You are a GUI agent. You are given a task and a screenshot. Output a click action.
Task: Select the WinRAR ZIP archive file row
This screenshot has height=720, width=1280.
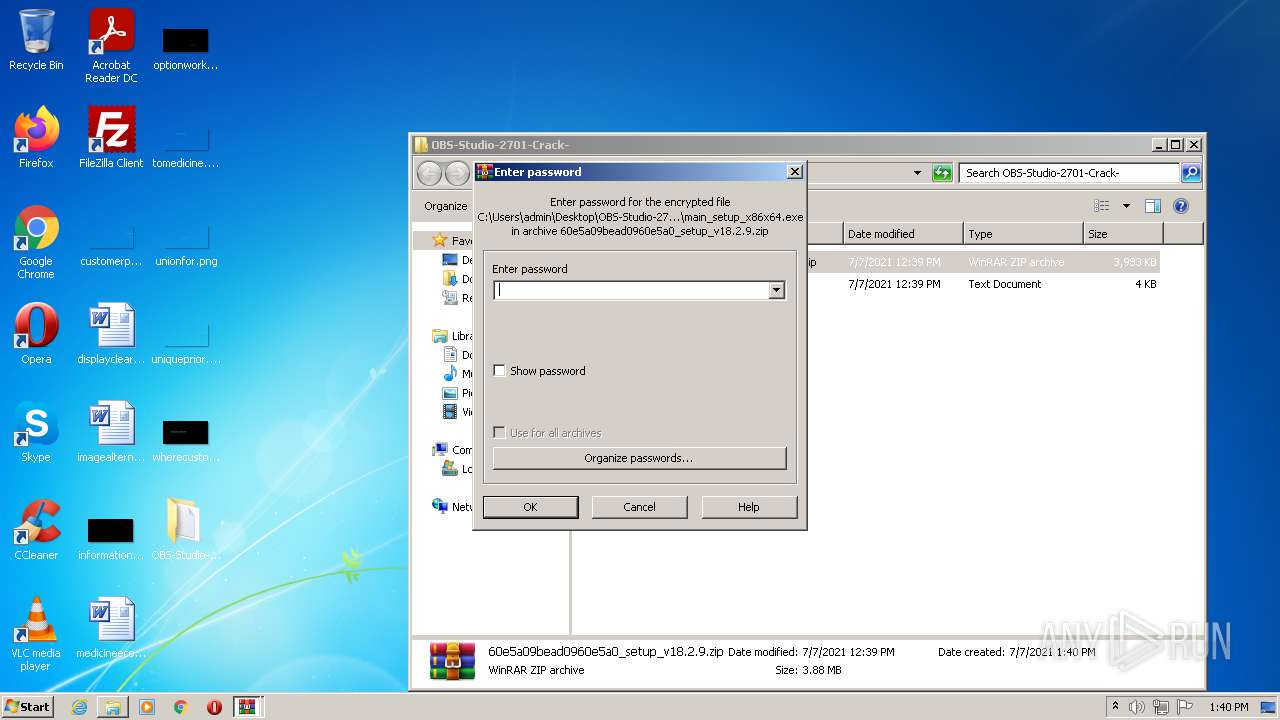983,262
